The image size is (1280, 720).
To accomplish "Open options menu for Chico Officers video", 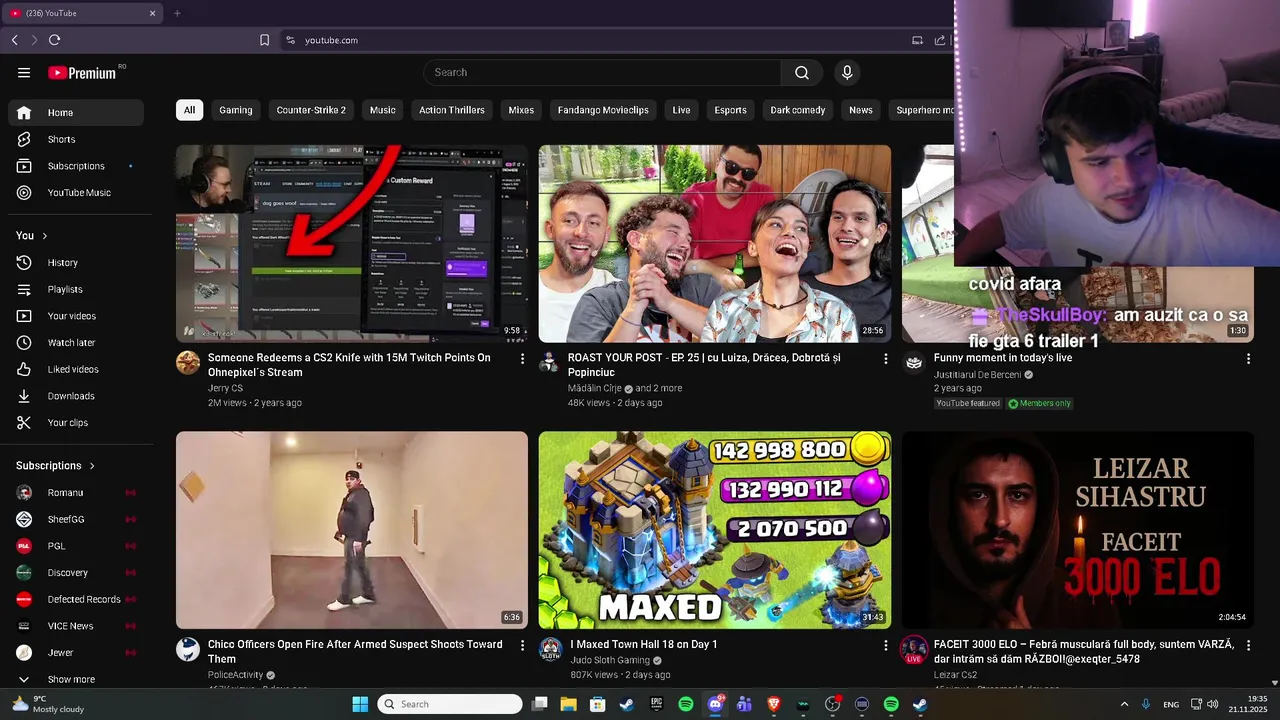I will tap(522, 645).
